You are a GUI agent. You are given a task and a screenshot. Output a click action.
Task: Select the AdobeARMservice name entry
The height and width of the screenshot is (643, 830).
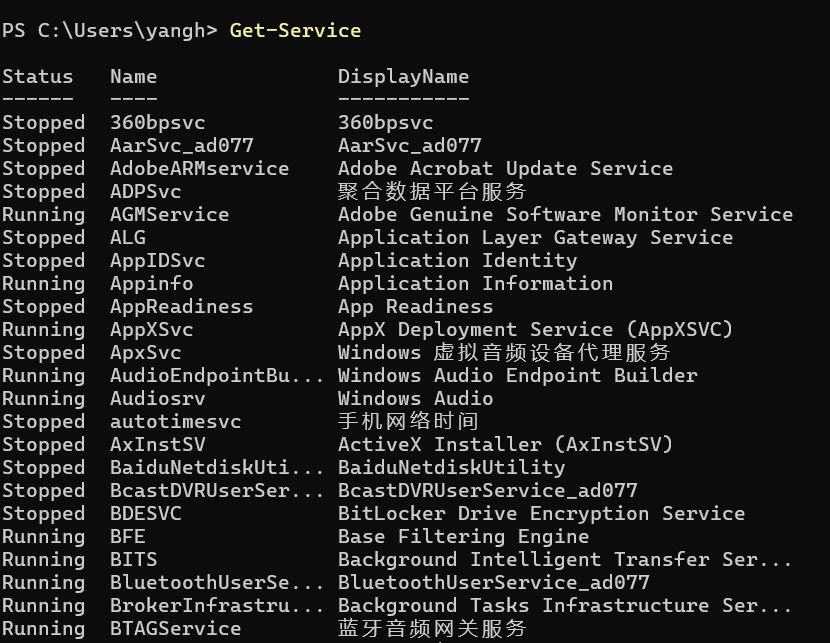[x=199, y=168]
